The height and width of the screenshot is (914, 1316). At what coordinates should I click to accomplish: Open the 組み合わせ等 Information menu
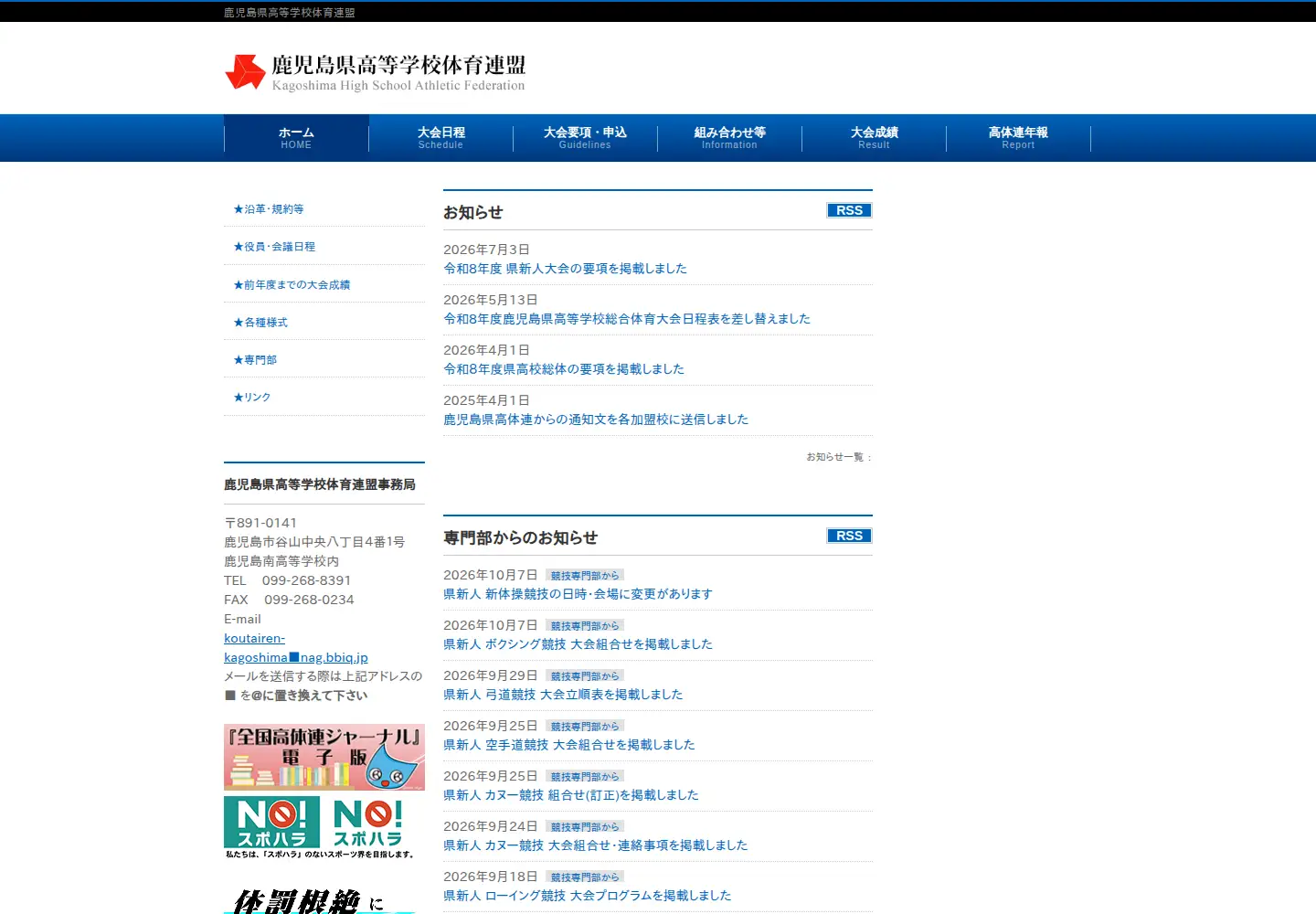click(x=729, y=138)
